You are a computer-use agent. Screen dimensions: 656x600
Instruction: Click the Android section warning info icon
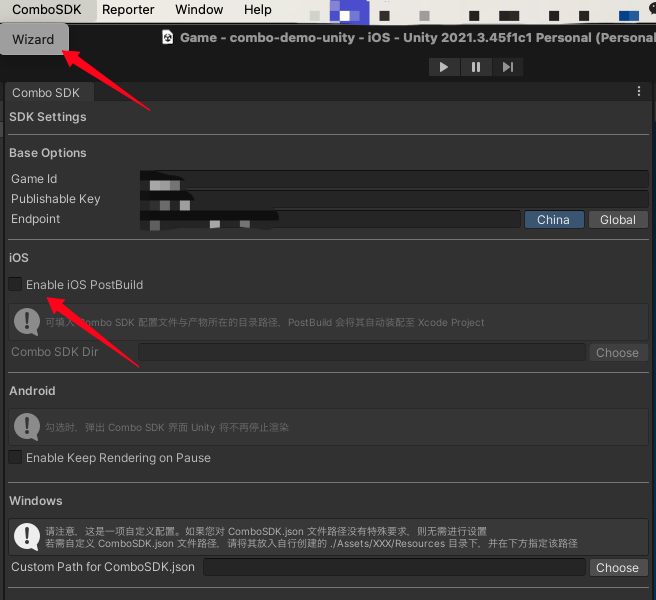[27, 427]
